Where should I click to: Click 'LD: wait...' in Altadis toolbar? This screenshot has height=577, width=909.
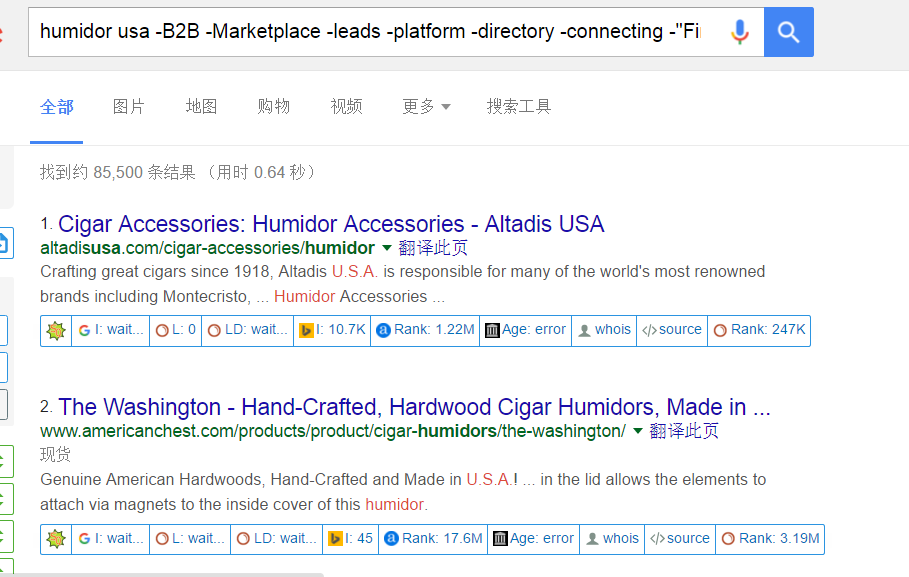pyautogui.click(x=248, y=331)
